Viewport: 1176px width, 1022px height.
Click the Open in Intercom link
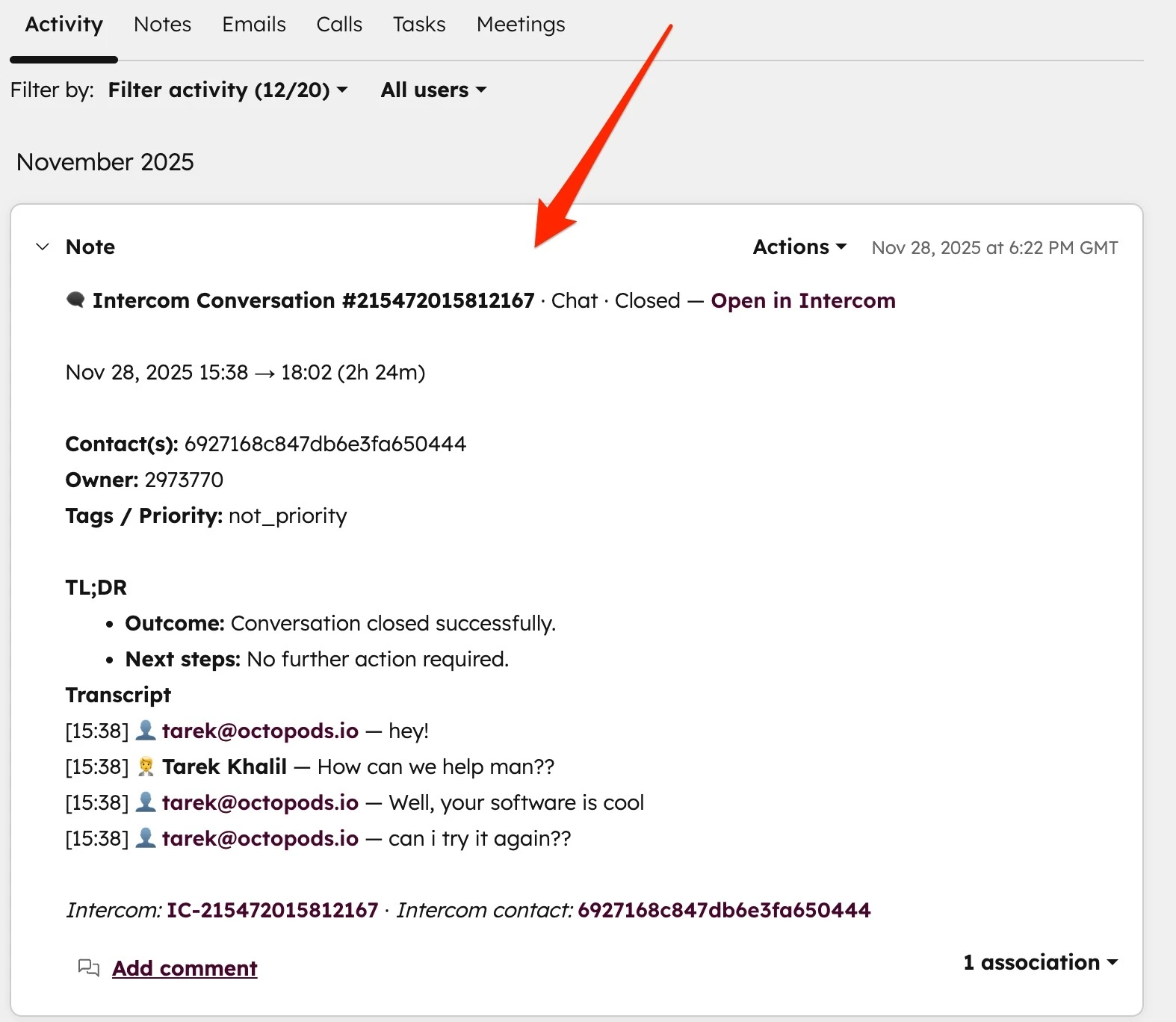pyautogui.click(x=803, y=300)
